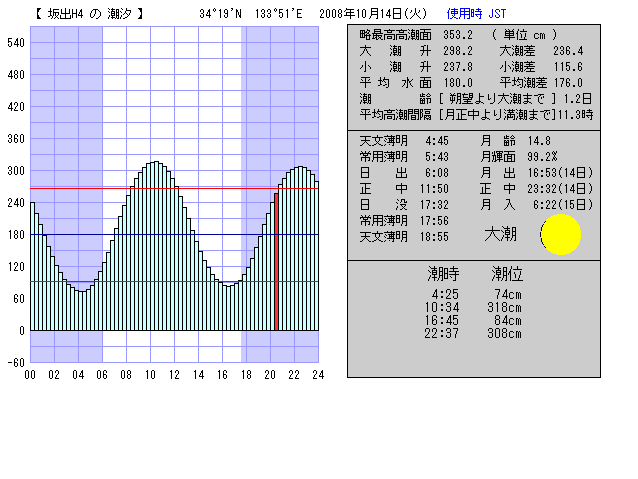
Task: Click the 小潮差 value 115.6
Action: pyautogui.click(x=568, y=67)
